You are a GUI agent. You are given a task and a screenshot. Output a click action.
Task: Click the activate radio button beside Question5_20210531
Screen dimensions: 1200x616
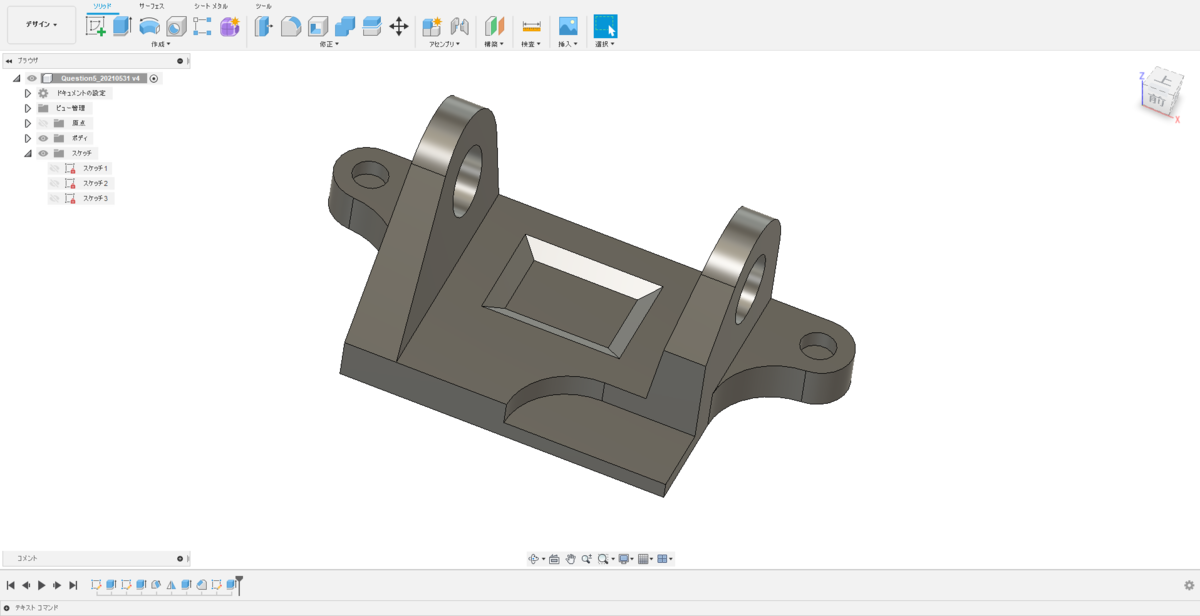[x=154, y=78]
